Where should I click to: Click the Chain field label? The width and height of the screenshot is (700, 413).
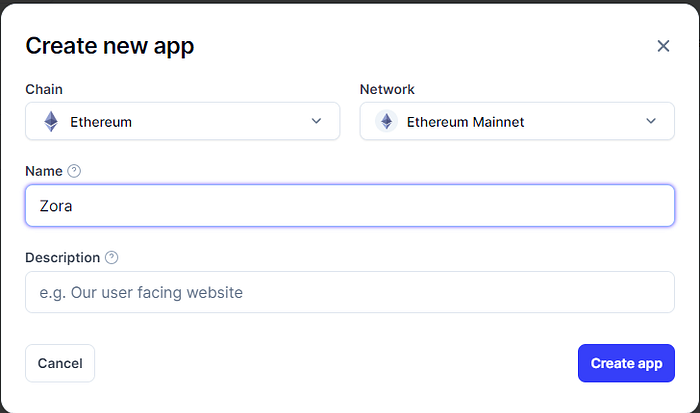pyautogui.click(x=44, y=89)
